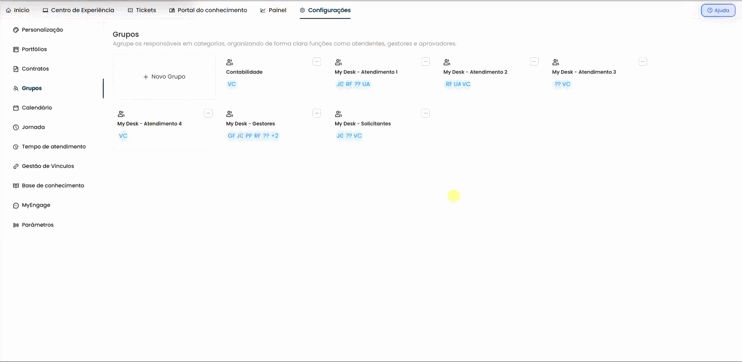742x362 pixels.
Task: Open the Tickets tab
Action: coord(141,10)
